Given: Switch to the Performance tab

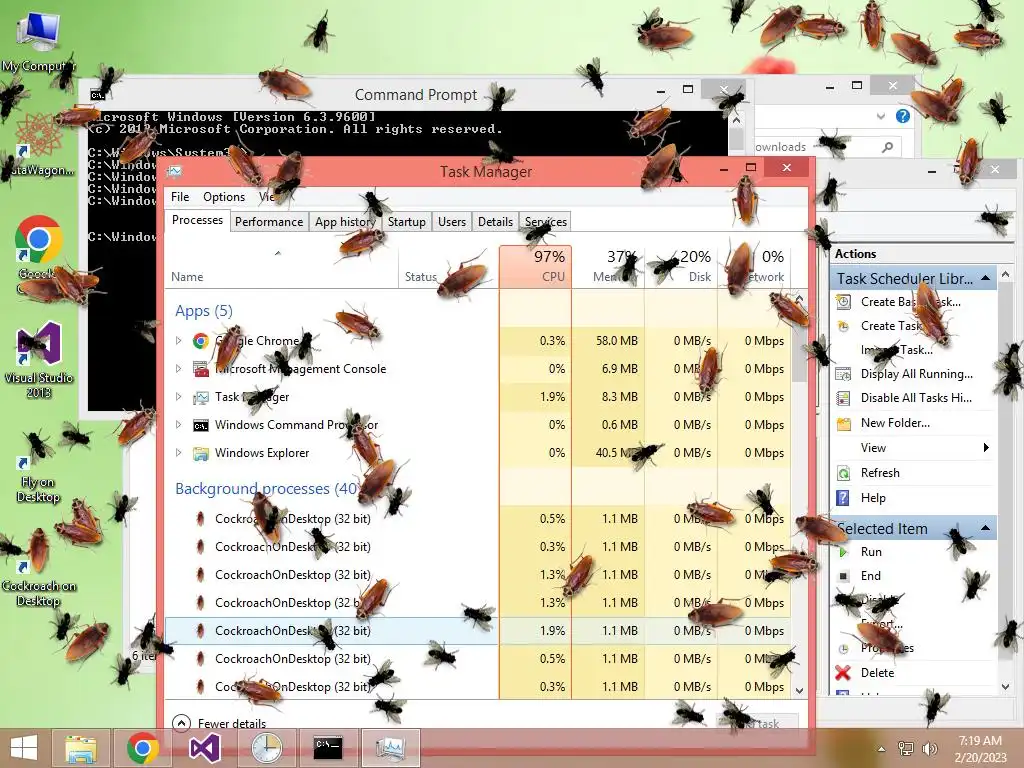Looking at the screenshot, I should tap(269, 222).
